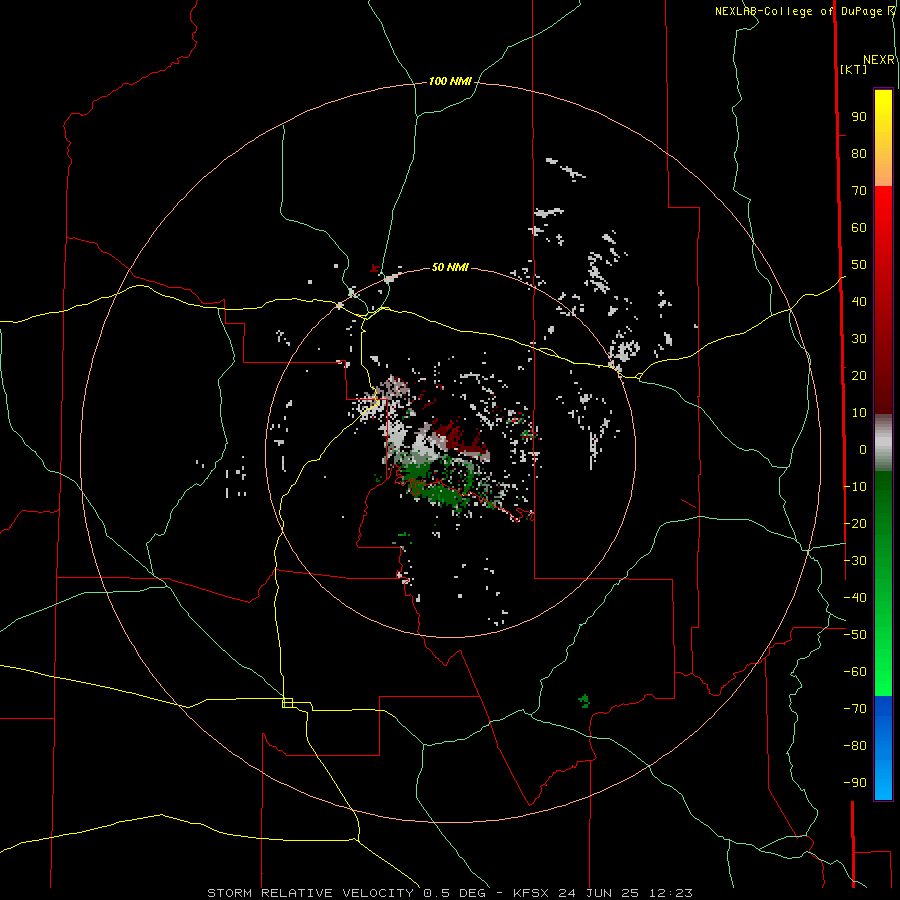
Task: Select the 40 value on velocity scale
Action: [x=859, y=302]
